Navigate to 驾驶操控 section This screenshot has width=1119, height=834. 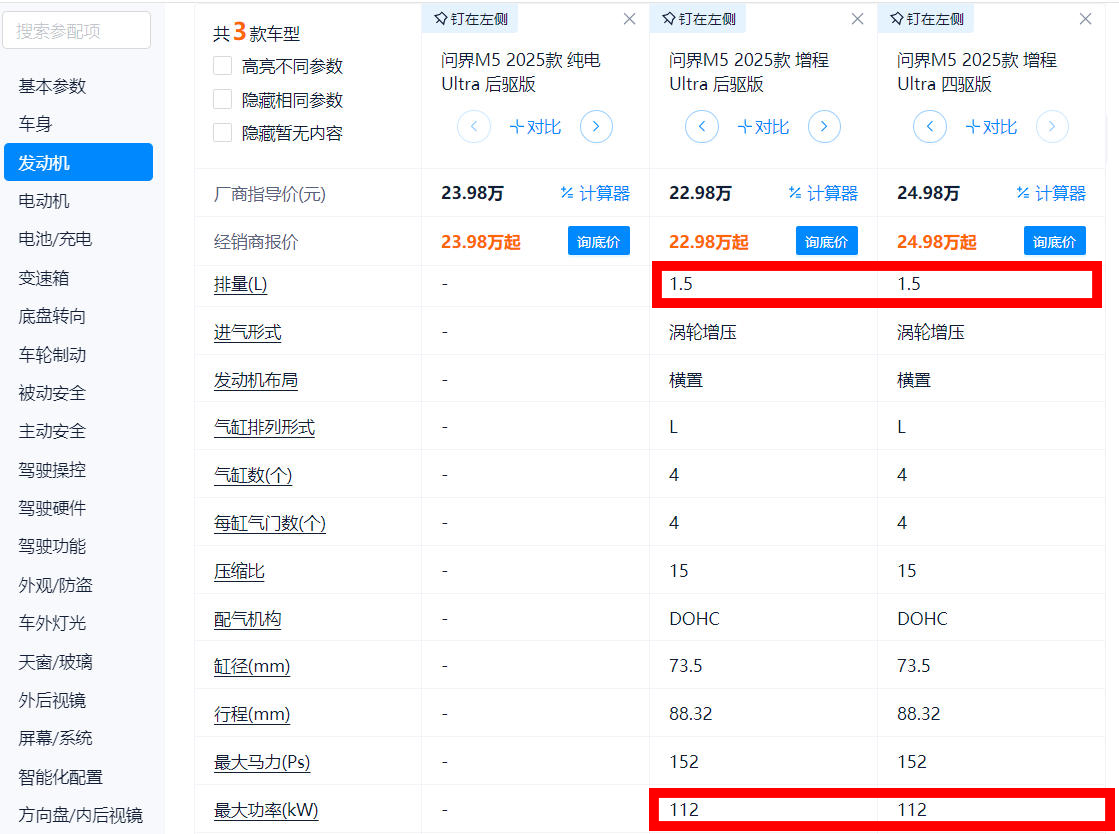coord(52,470)
